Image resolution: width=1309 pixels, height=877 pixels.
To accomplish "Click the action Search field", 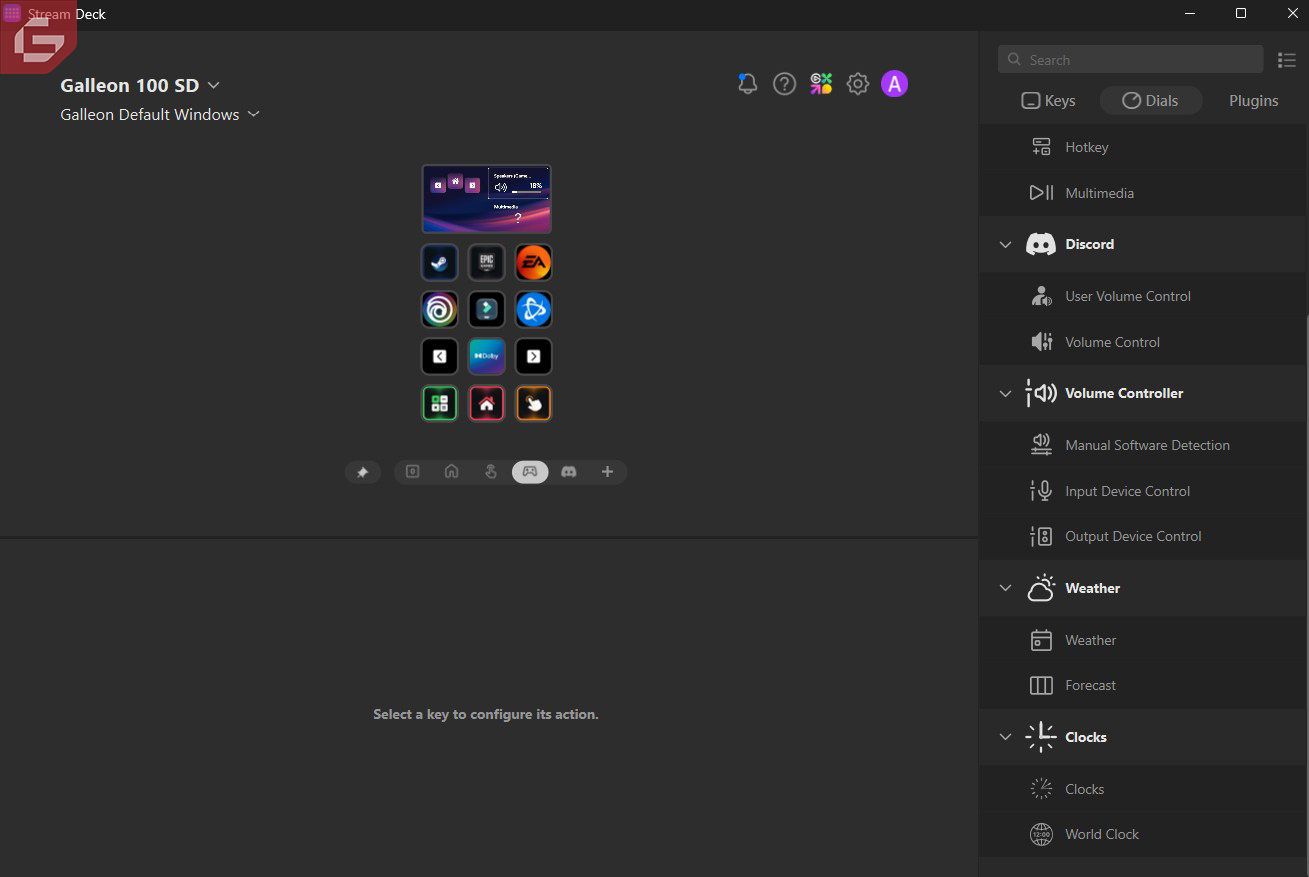I will (1130, 60).
